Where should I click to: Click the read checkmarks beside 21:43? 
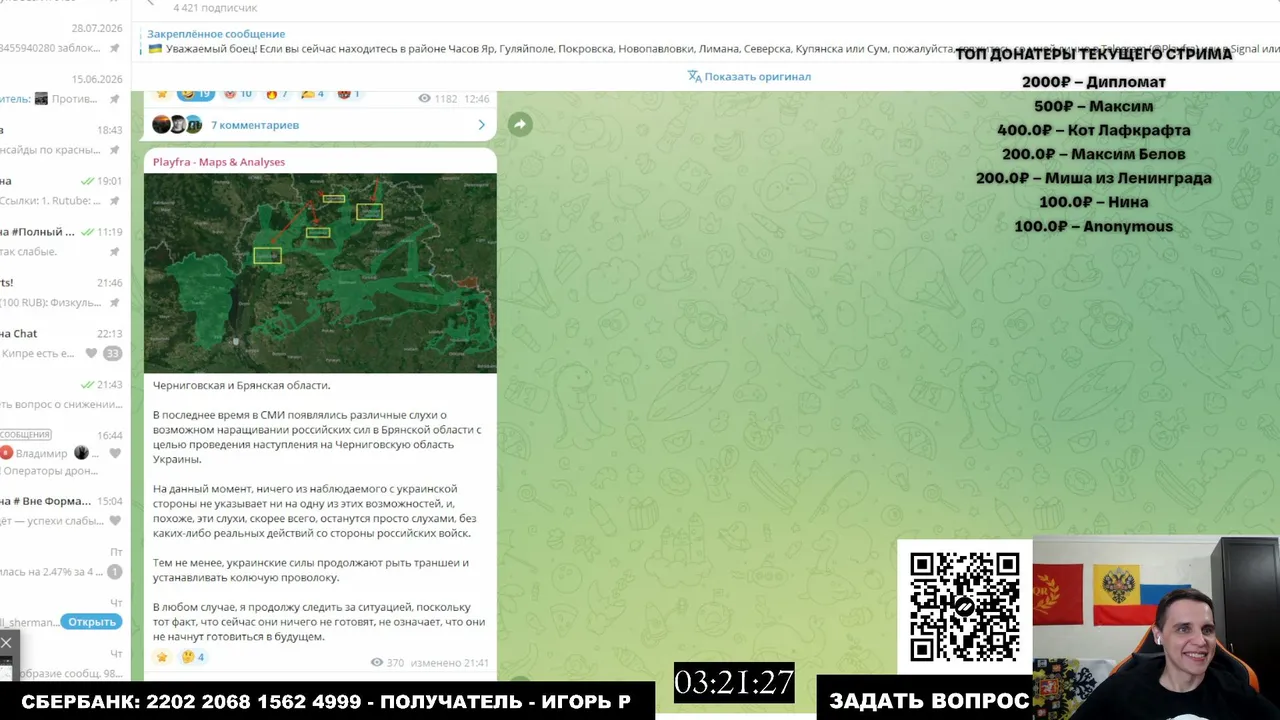pyautogui.click(x=87, y=385)
